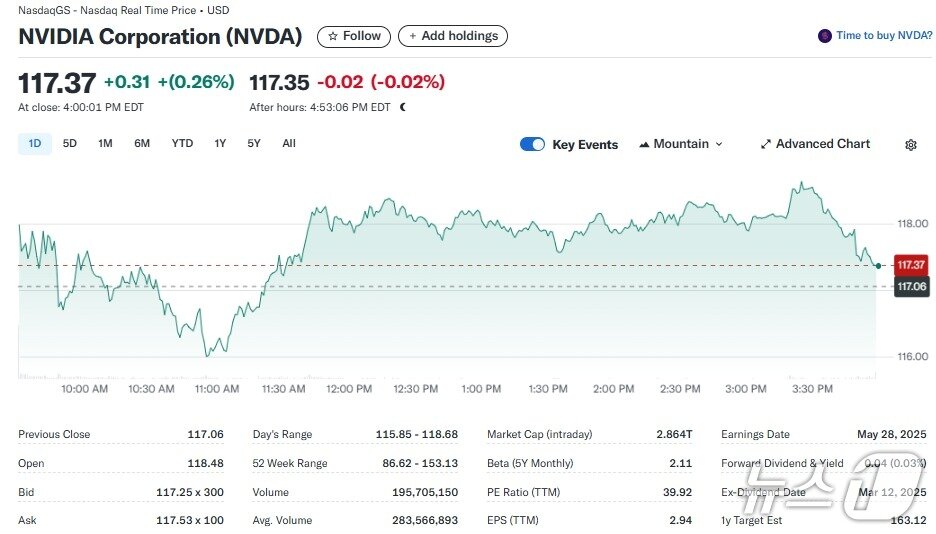This screenshot has height=534, width=936.
Task: Toggle the Key Events switch
Action: point(532,144)
